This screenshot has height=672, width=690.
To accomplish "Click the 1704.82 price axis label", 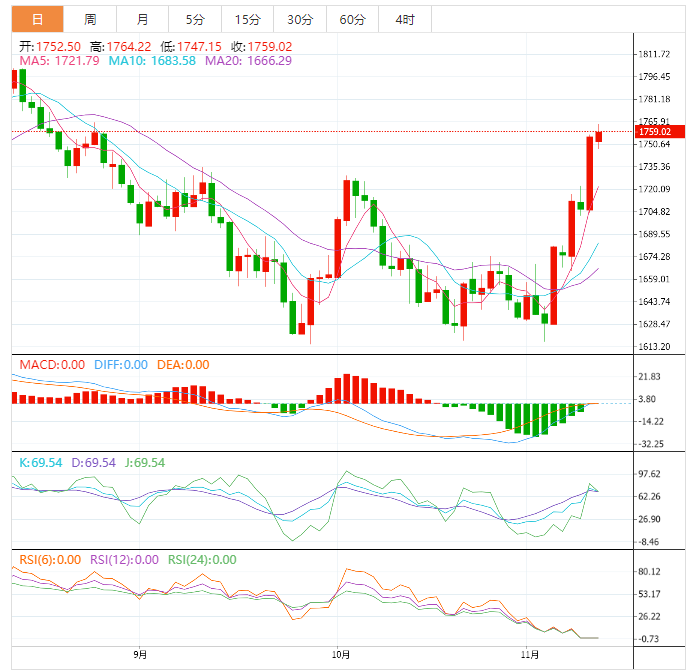I will click(x=654, y=212).
